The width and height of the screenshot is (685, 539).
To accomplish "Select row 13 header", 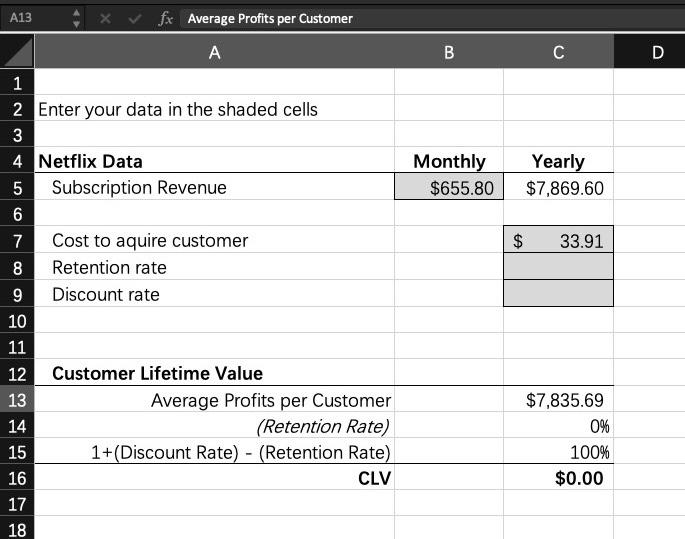I will coord(17,400).
